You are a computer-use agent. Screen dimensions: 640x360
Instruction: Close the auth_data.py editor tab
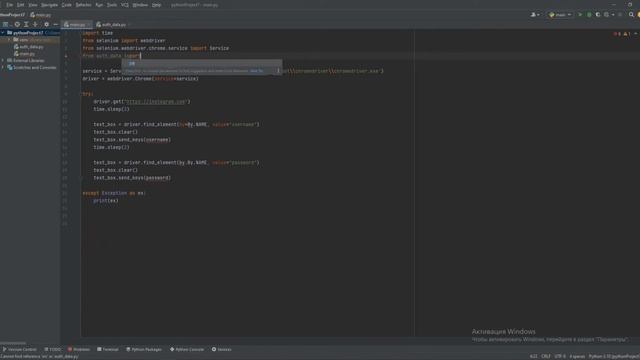click(x=129, y=25)
